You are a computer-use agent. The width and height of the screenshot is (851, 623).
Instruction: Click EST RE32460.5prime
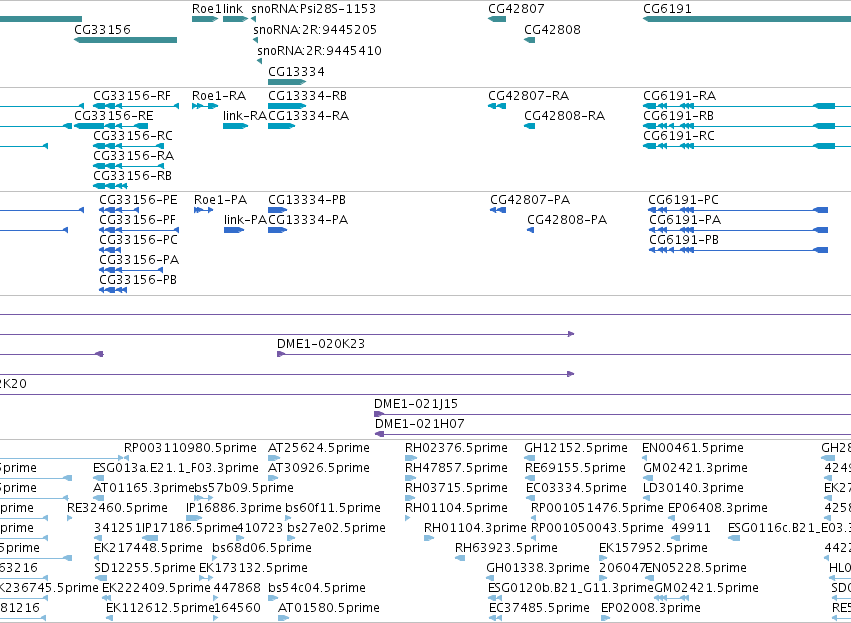(x=117, y=508)
